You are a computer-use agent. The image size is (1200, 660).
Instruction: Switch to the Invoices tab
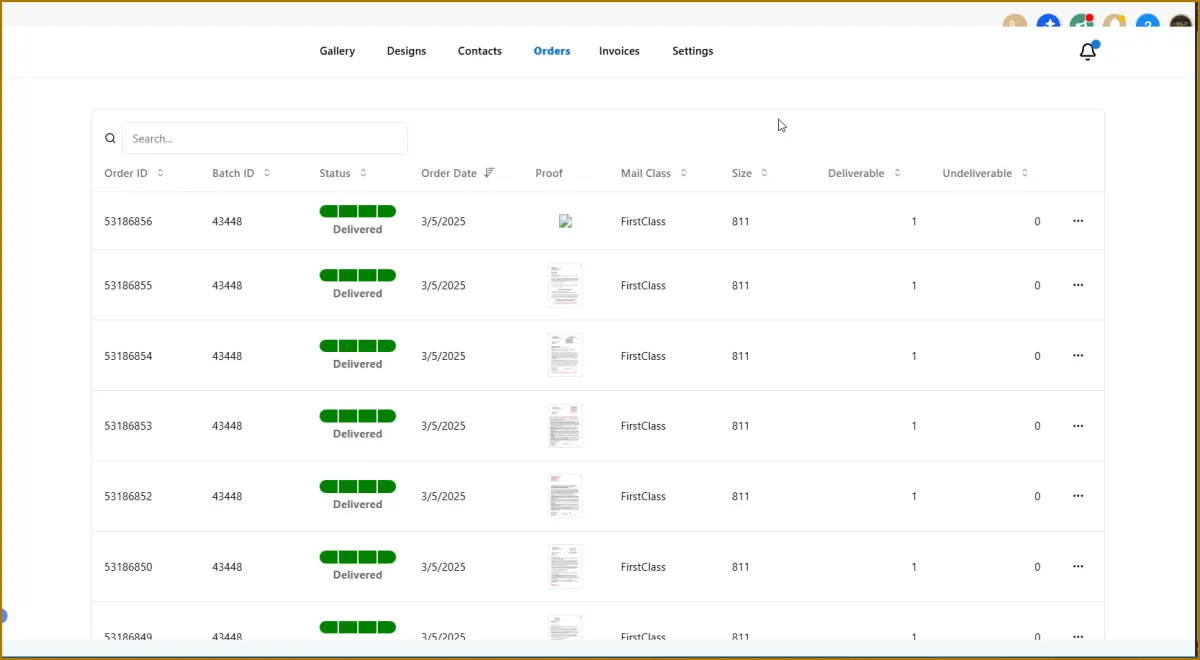pyautogui.click(x=619, y=51)
